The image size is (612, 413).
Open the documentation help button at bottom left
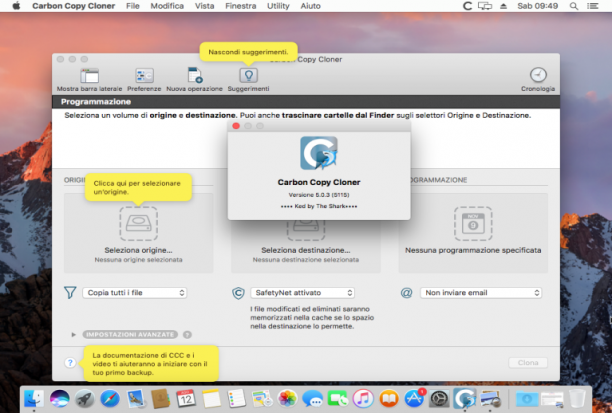click(70, 363)
